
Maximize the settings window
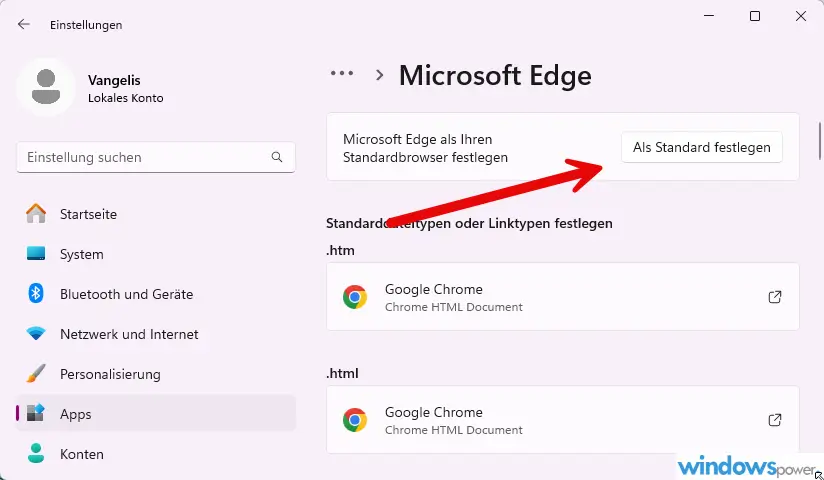click(755, 16)
